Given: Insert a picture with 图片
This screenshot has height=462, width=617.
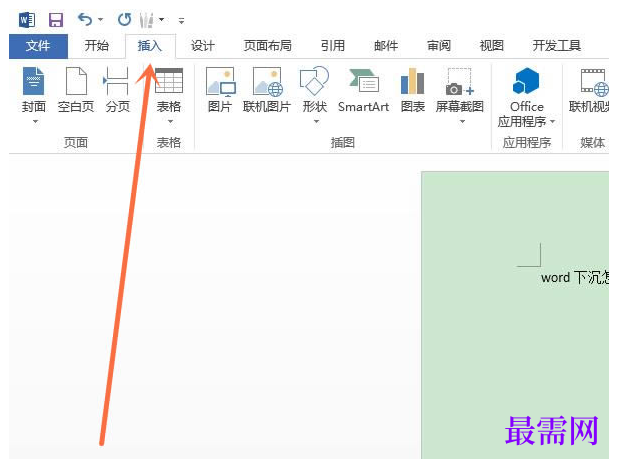Looking at the screenshot, I should point(220,90).
